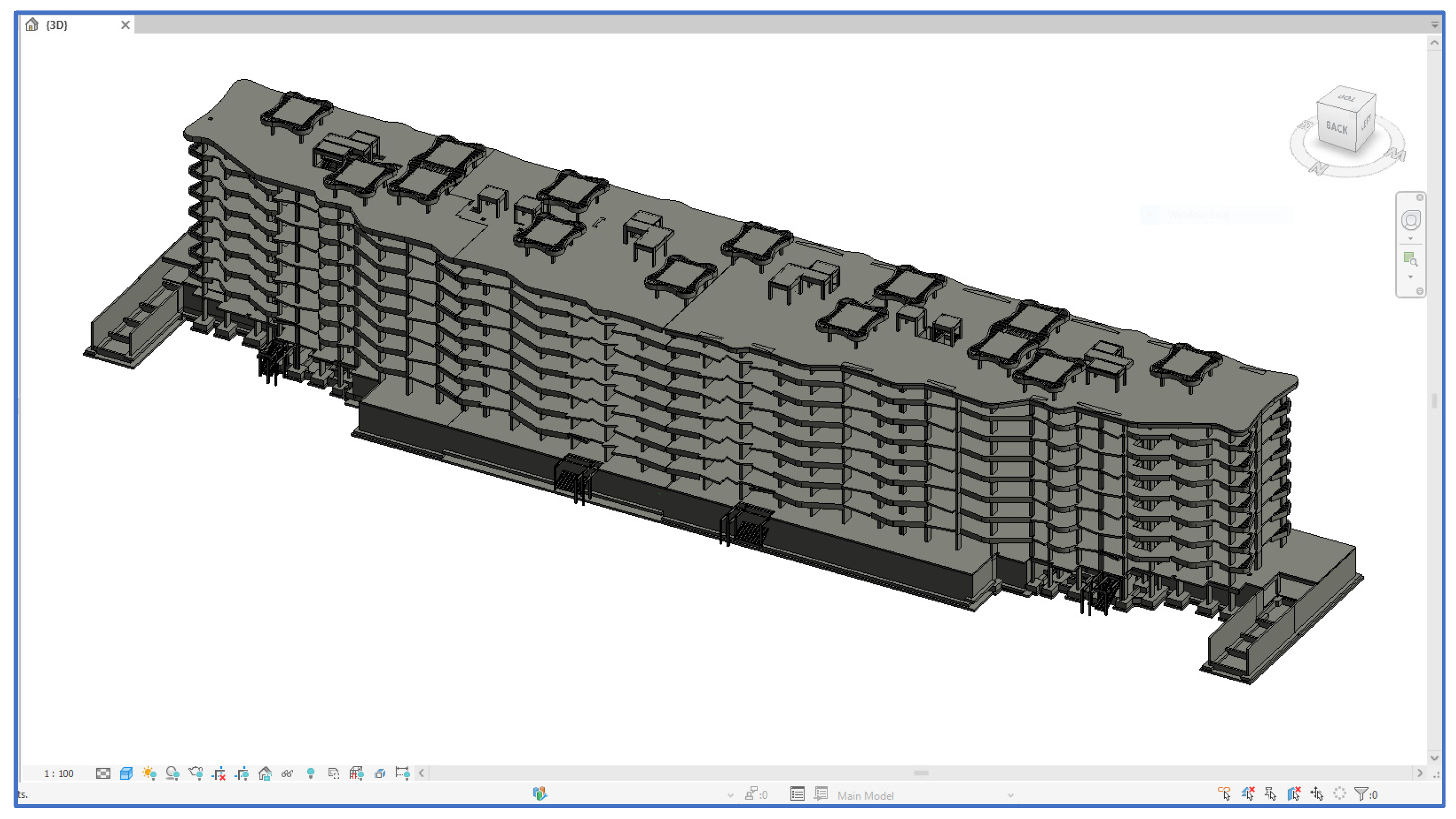Click Show Crop Region icon
Viewport: 1456px width, 819px height.
click(x=242, y=773)
